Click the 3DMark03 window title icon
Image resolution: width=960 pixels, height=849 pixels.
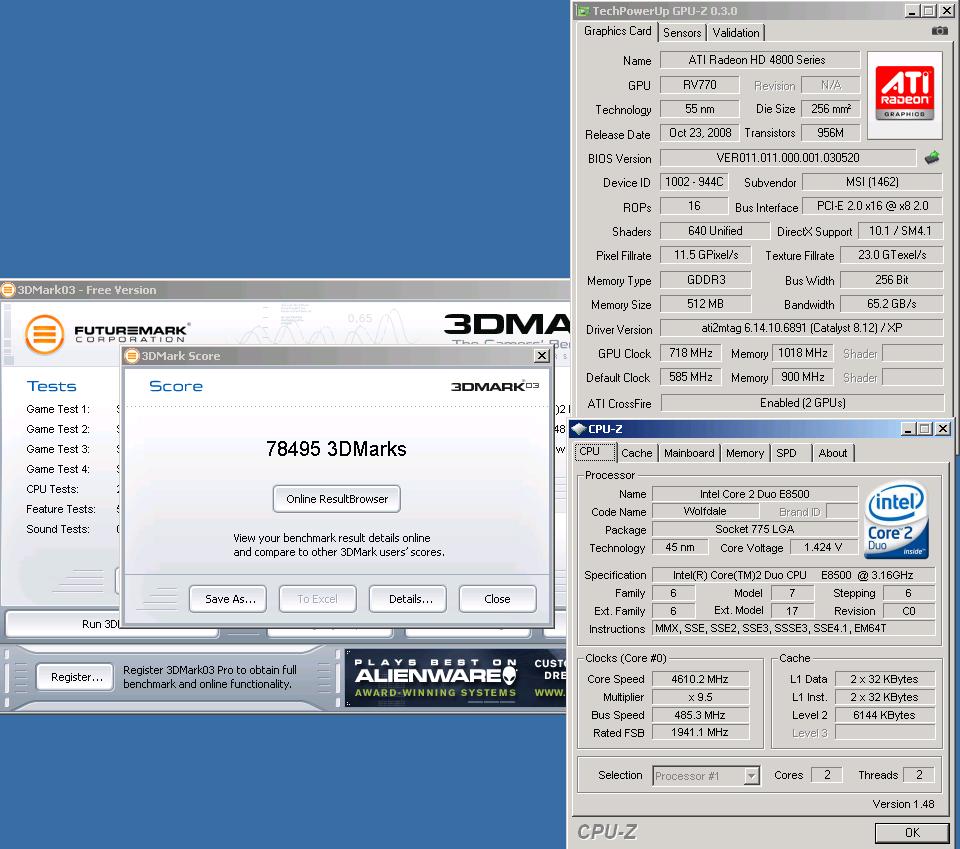point(8,290)
